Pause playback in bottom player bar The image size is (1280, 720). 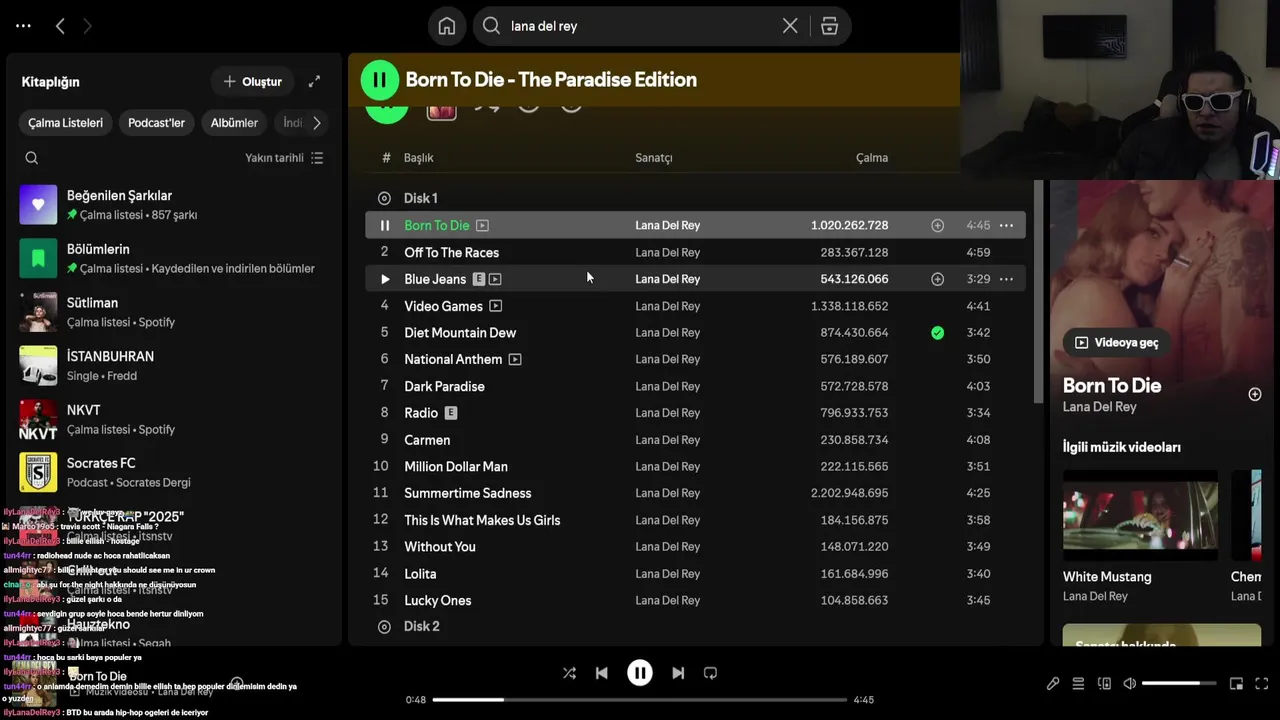[x=640, y=673]
